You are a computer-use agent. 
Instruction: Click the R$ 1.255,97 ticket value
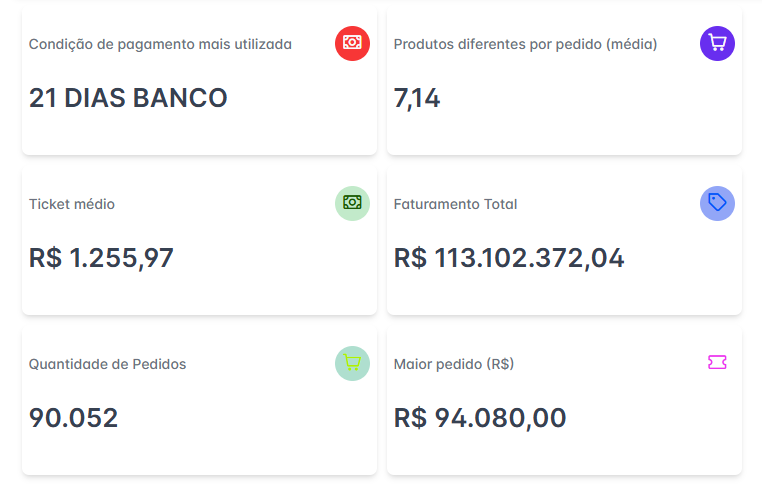(x=101, y=258)
